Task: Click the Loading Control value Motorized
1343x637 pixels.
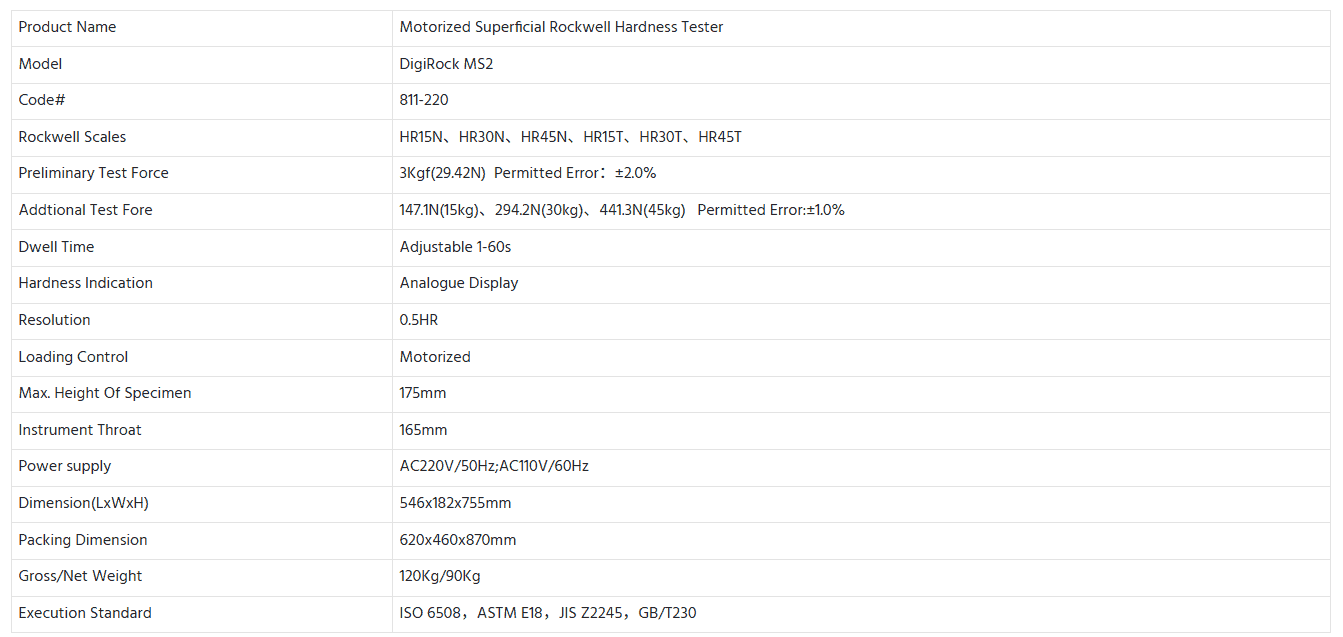Action: (435, 357)
